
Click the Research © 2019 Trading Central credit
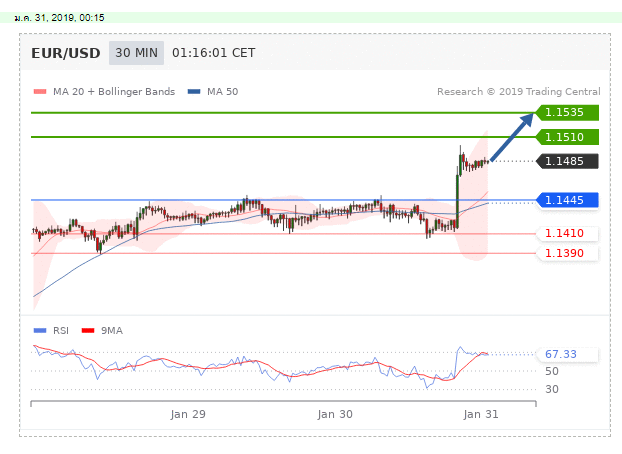519,92
